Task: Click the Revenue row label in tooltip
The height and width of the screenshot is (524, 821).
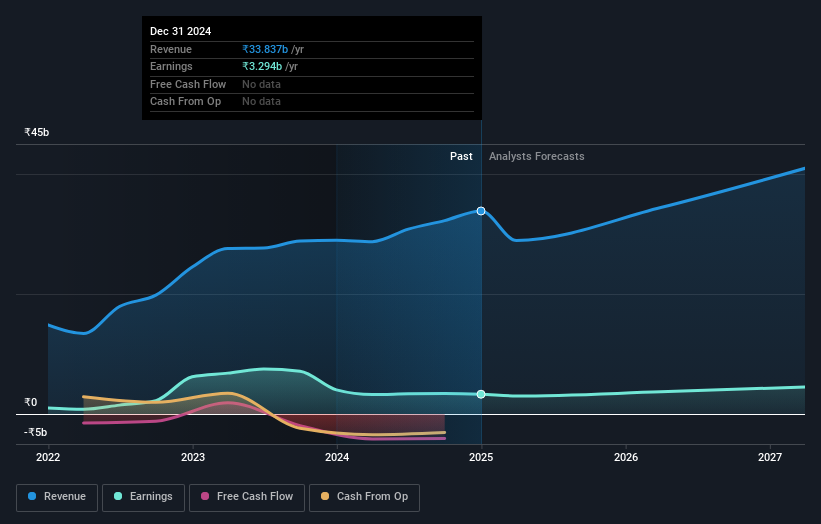Action: [x=171, y=49]
